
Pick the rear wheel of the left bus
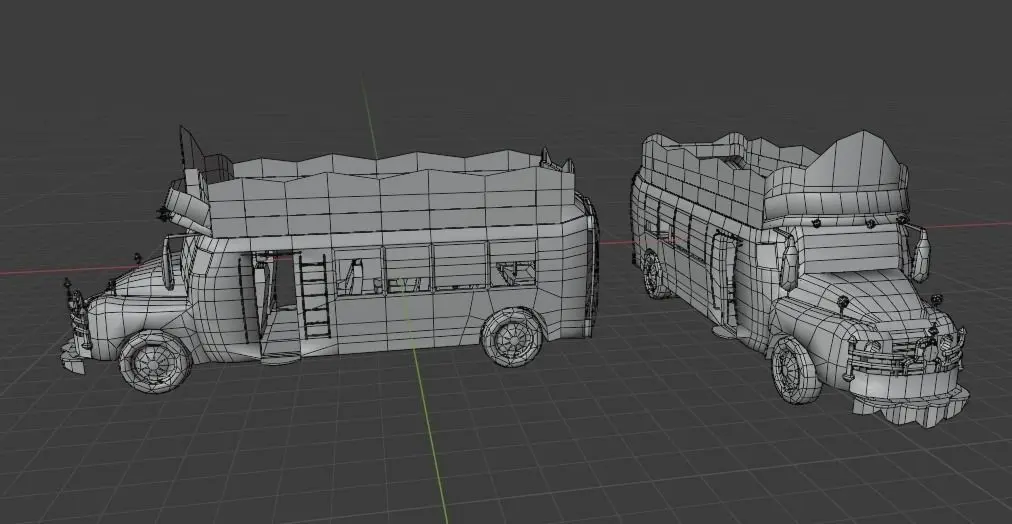(x=513, y=337)
